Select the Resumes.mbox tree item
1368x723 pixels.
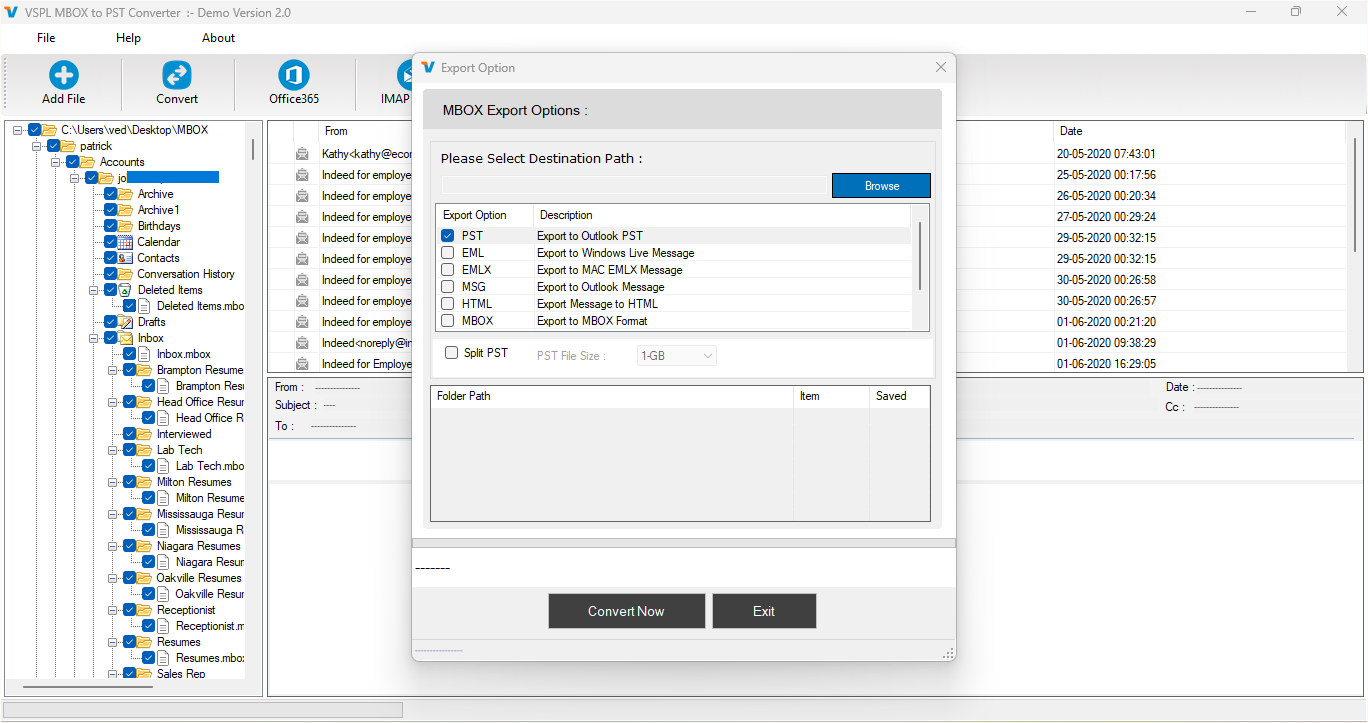pyautogui.click(x=210, y=658)
